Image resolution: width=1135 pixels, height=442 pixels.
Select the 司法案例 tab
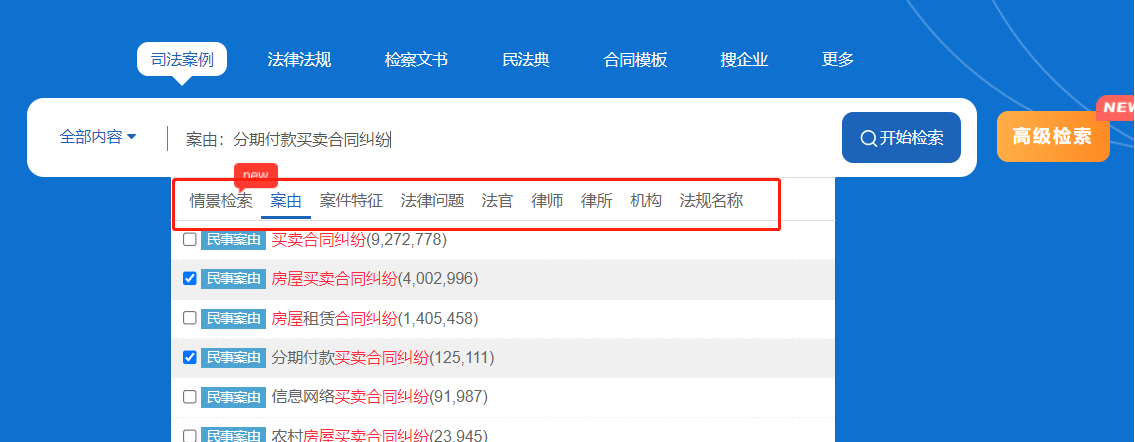(x=182, y=60)
